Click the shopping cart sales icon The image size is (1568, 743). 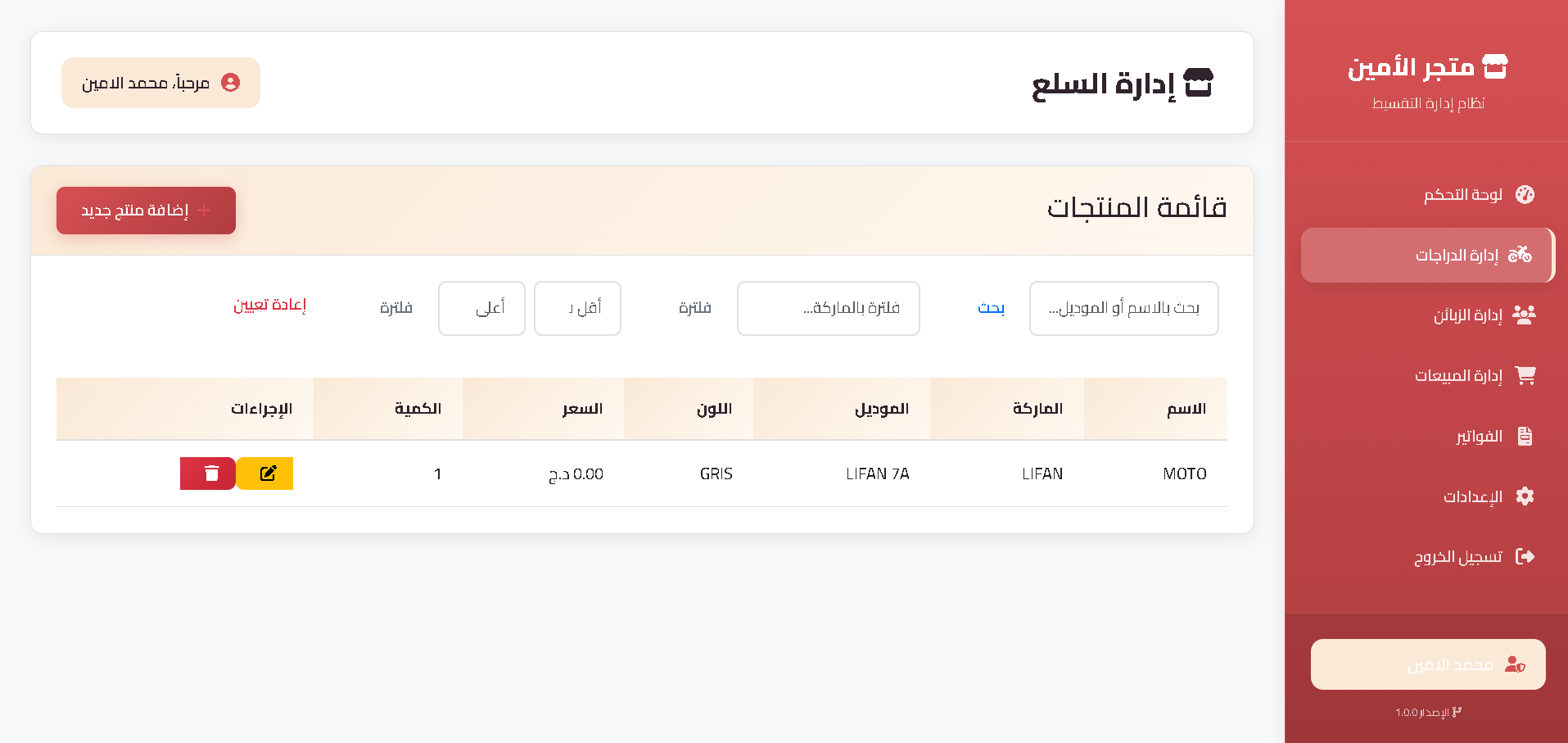pos(1525,375)
